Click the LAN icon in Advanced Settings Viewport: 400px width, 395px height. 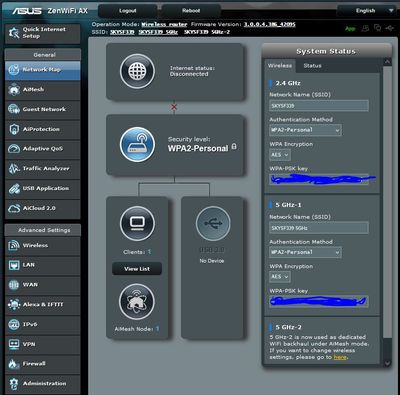point(14,265)
